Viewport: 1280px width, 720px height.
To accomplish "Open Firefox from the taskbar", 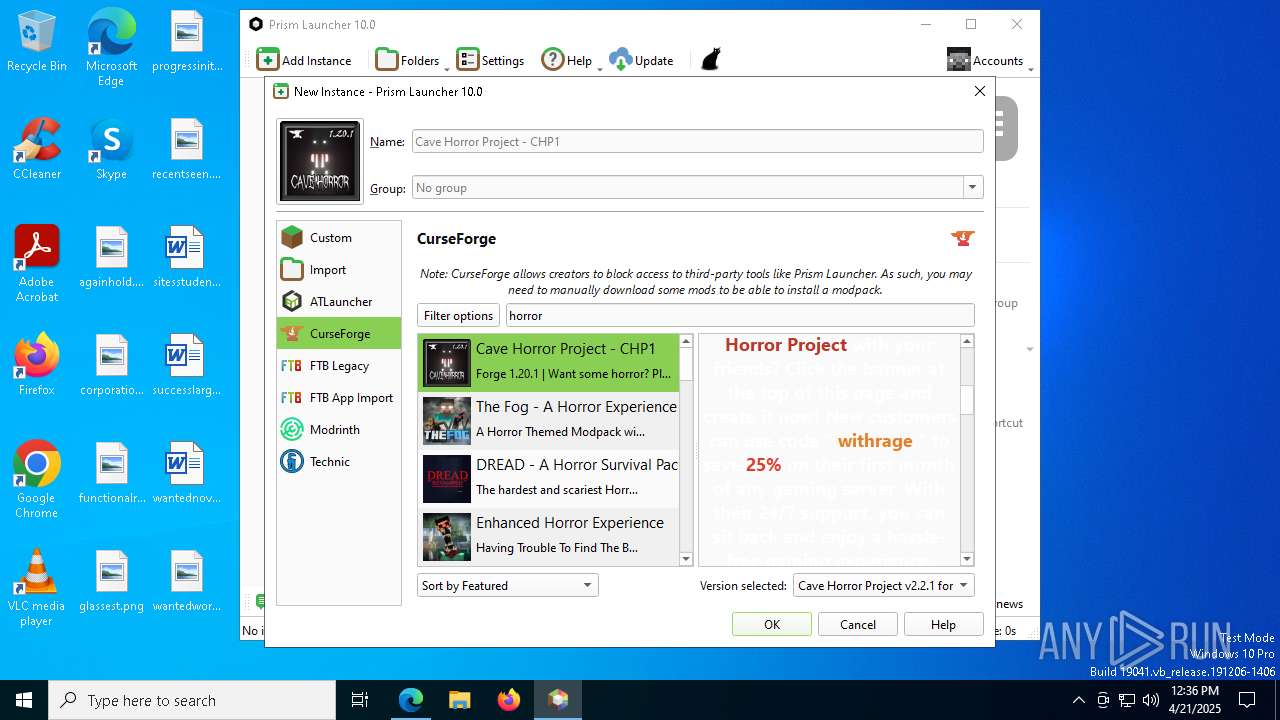I will coord(509,700).
